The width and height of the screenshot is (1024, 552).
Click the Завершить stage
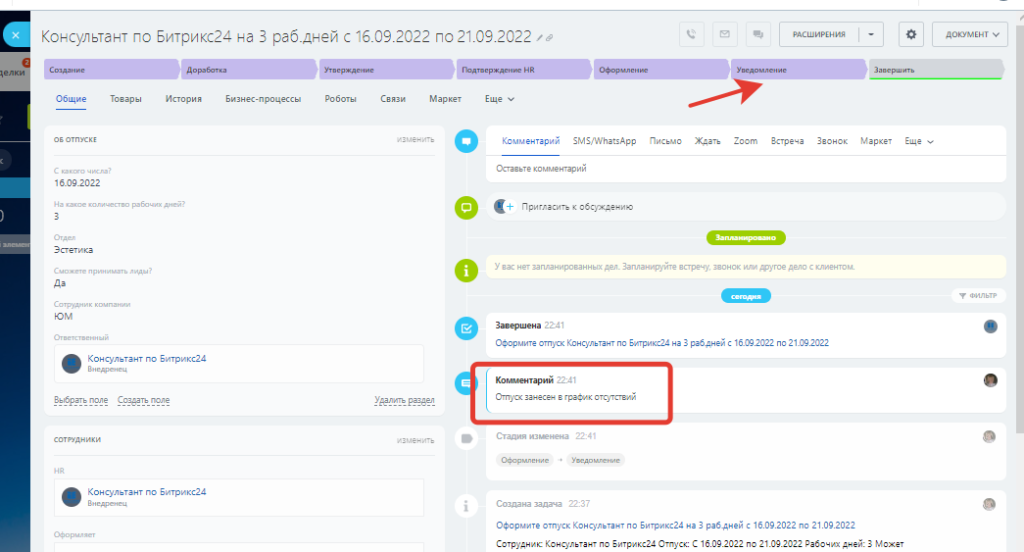936,69
